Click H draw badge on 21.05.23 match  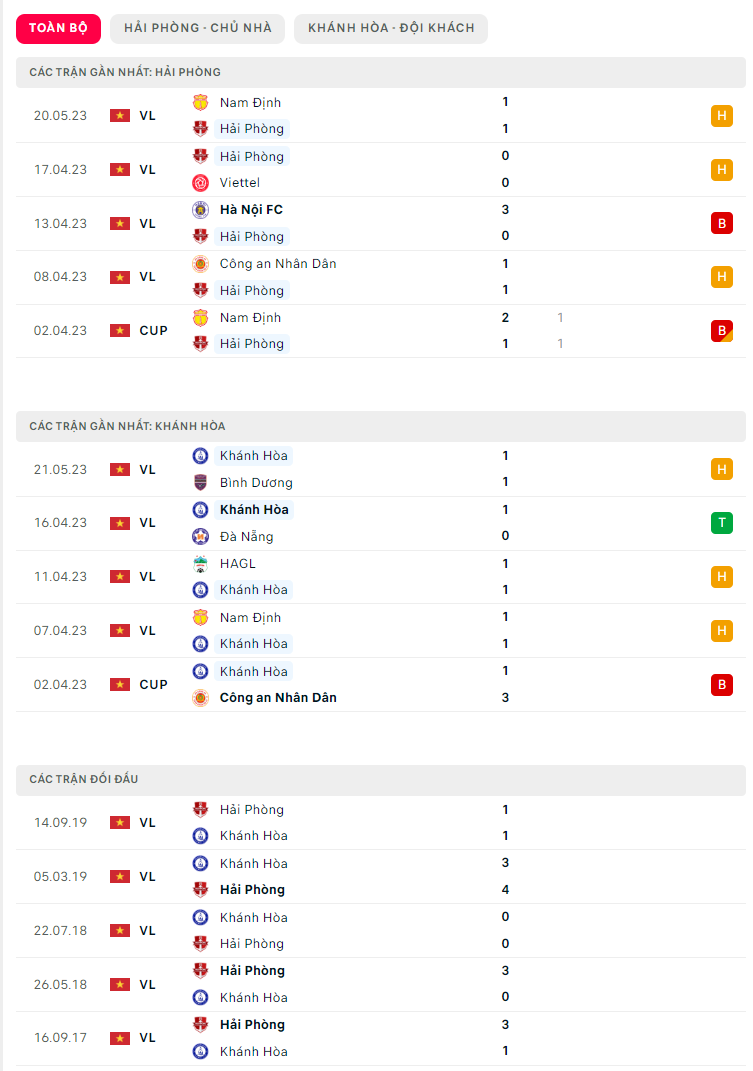pyautogui.click(x=722, y=469)
